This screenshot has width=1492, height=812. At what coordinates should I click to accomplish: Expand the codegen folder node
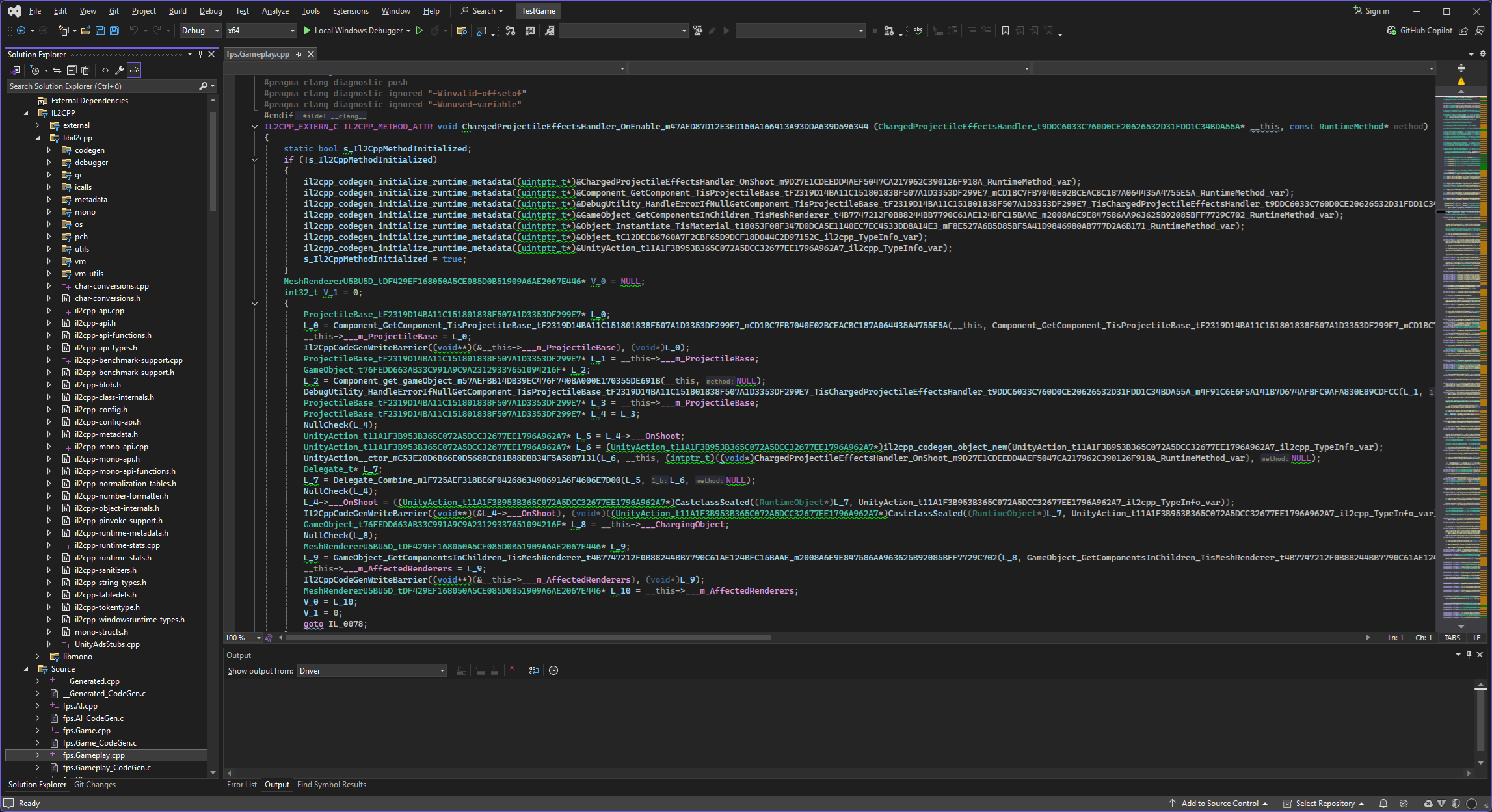pos(49,150)
